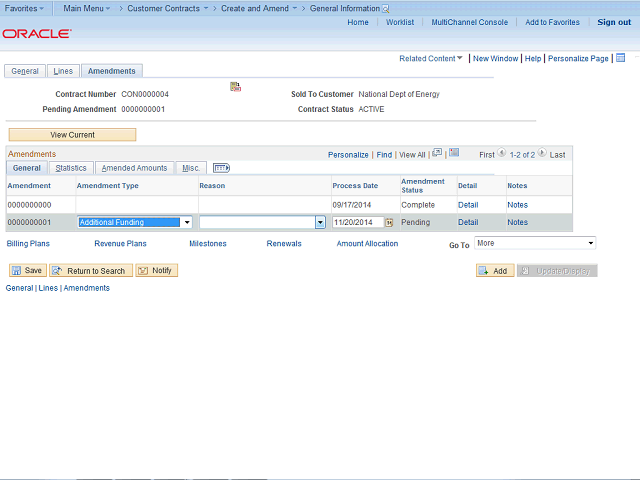Open Detail link for amendment 0000000000
This screenshot has width=640, height=480.
point(468,205)
